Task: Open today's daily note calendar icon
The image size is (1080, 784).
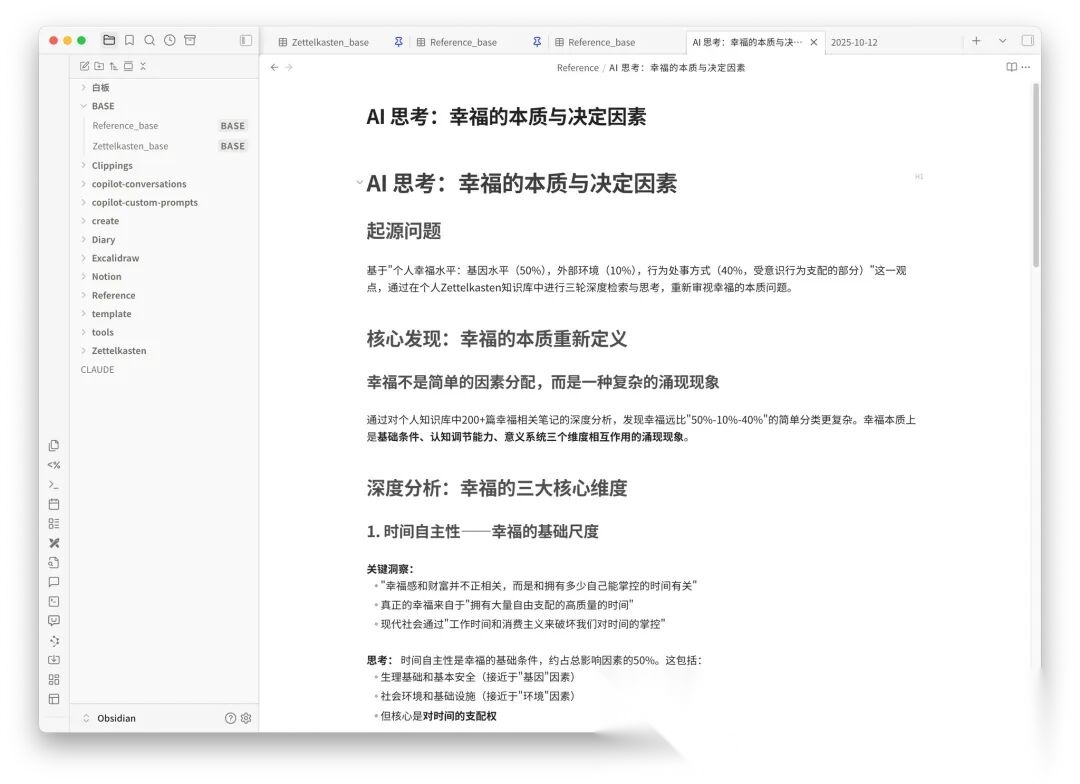Action: (54, 504)
